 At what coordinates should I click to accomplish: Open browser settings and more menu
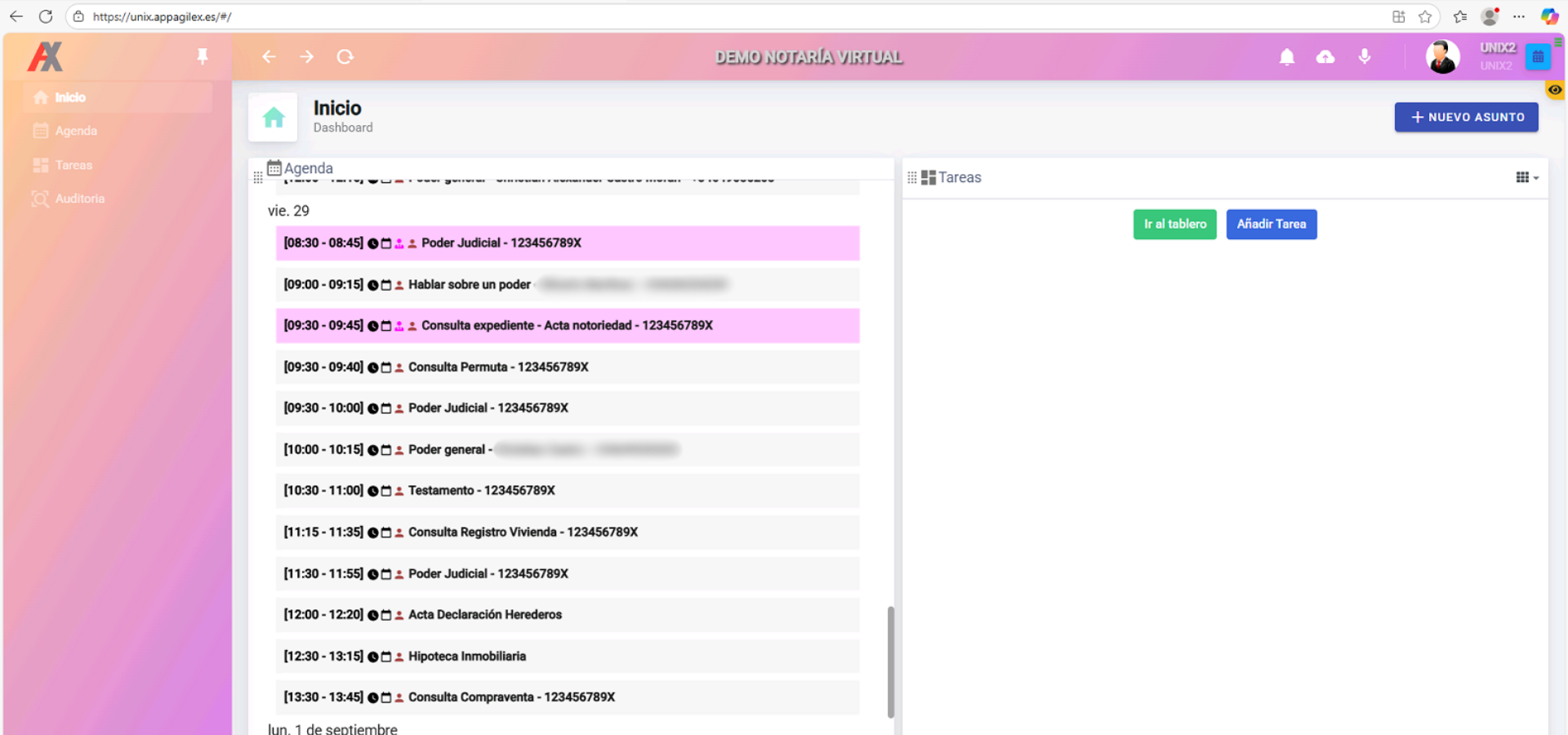pos(1519,16)
